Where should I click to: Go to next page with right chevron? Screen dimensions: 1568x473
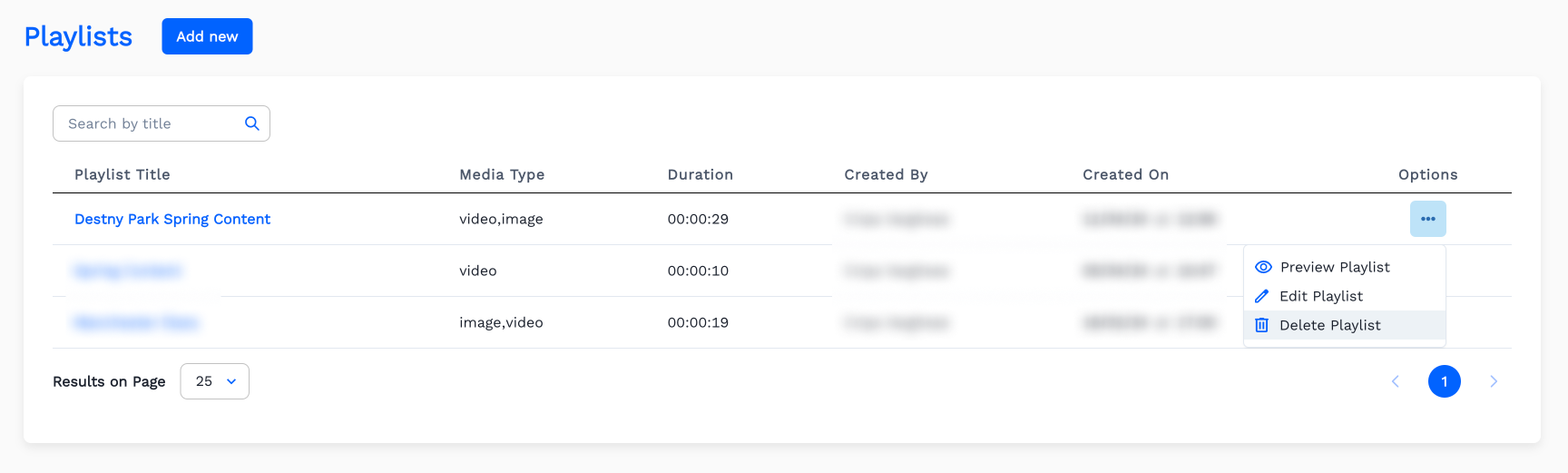(1493, 381)
